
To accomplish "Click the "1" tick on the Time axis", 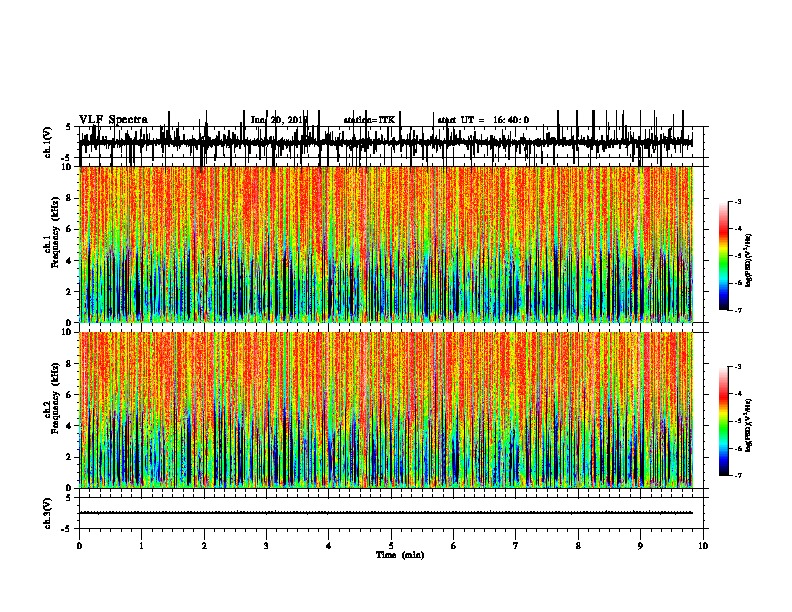I will pos(141,546).
